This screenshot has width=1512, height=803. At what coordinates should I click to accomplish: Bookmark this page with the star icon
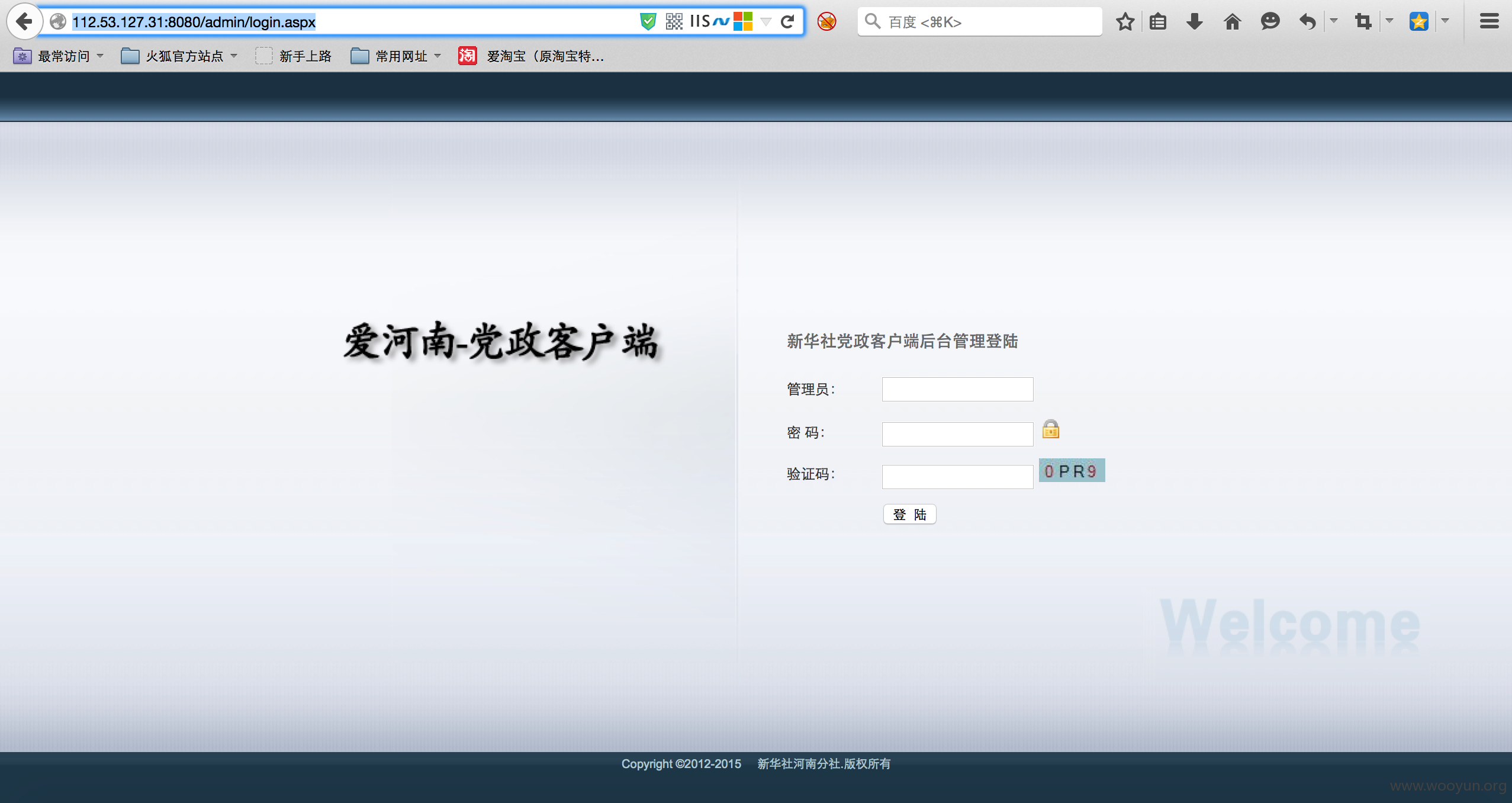[x=1125, y=22]
